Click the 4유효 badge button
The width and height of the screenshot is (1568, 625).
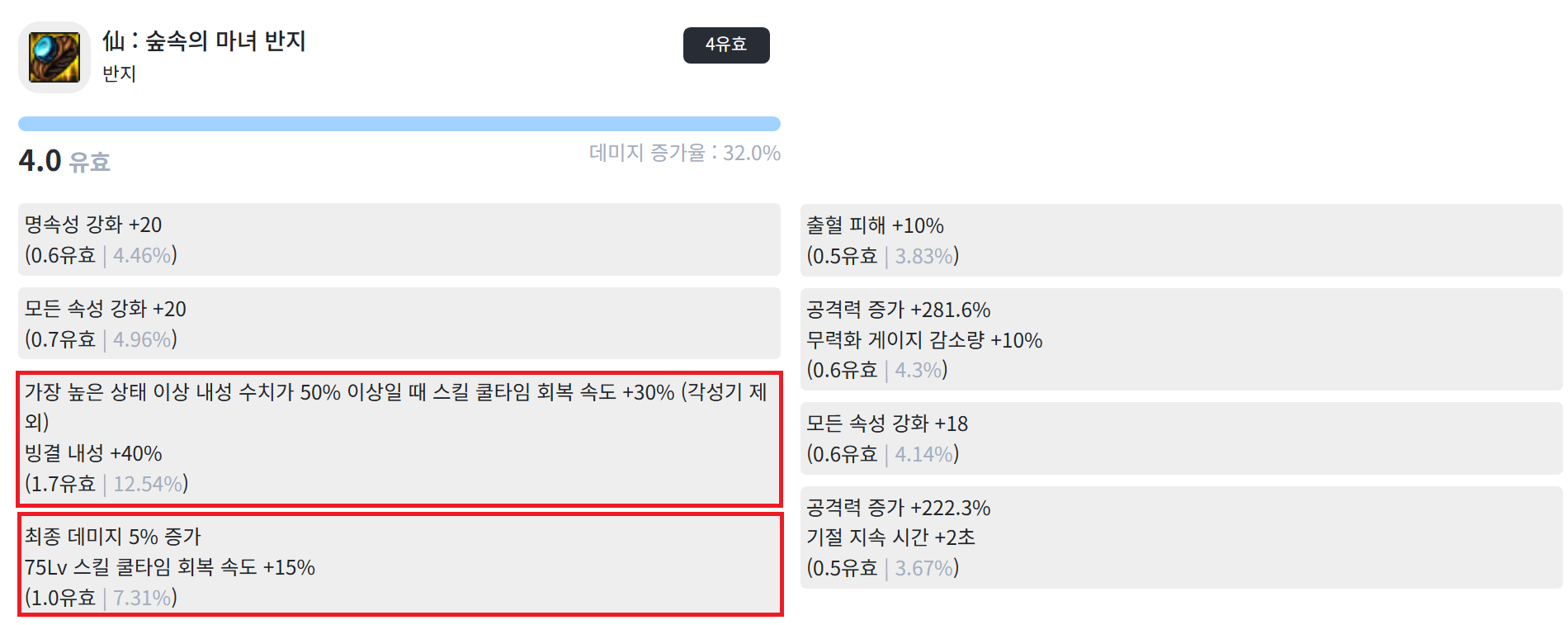pyautogui.click(x=726, y=45)
